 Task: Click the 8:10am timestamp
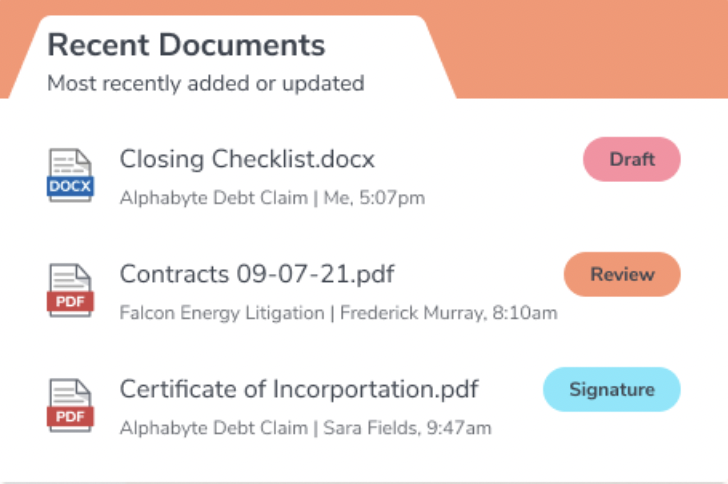click(x=525, y=313)
